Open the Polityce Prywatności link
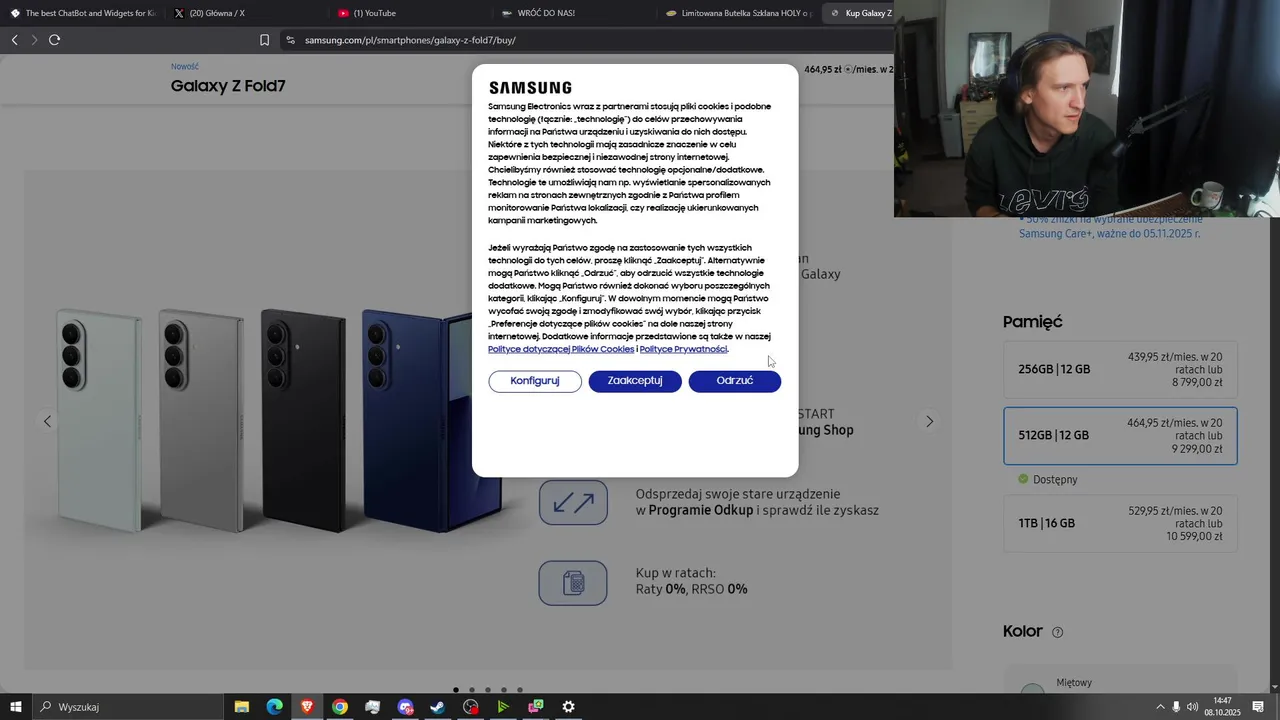Screen dimensions: 1280x720 click(683, 349)
